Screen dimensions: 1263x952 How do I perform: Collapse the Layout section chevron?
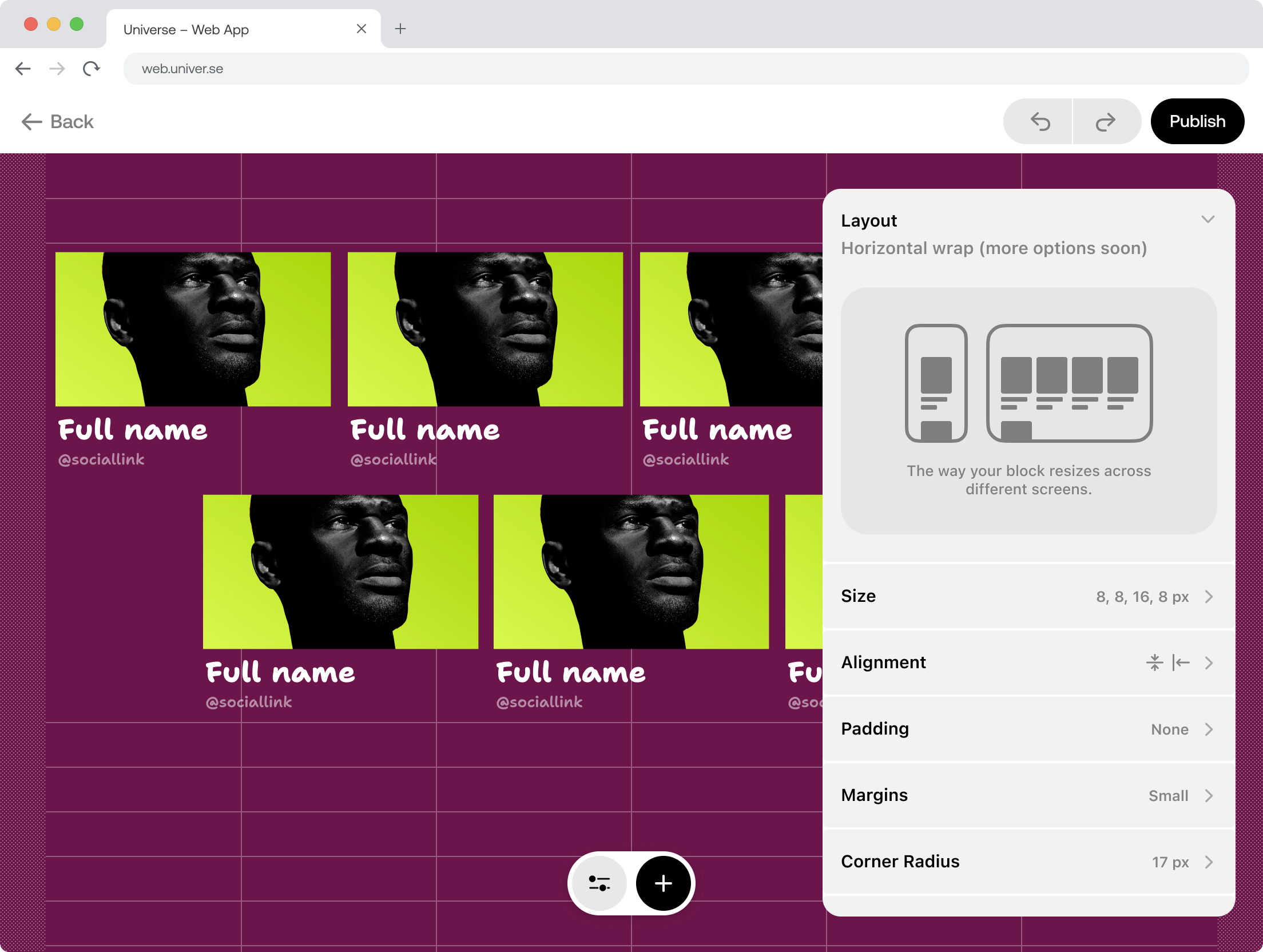pos(1208,220)
